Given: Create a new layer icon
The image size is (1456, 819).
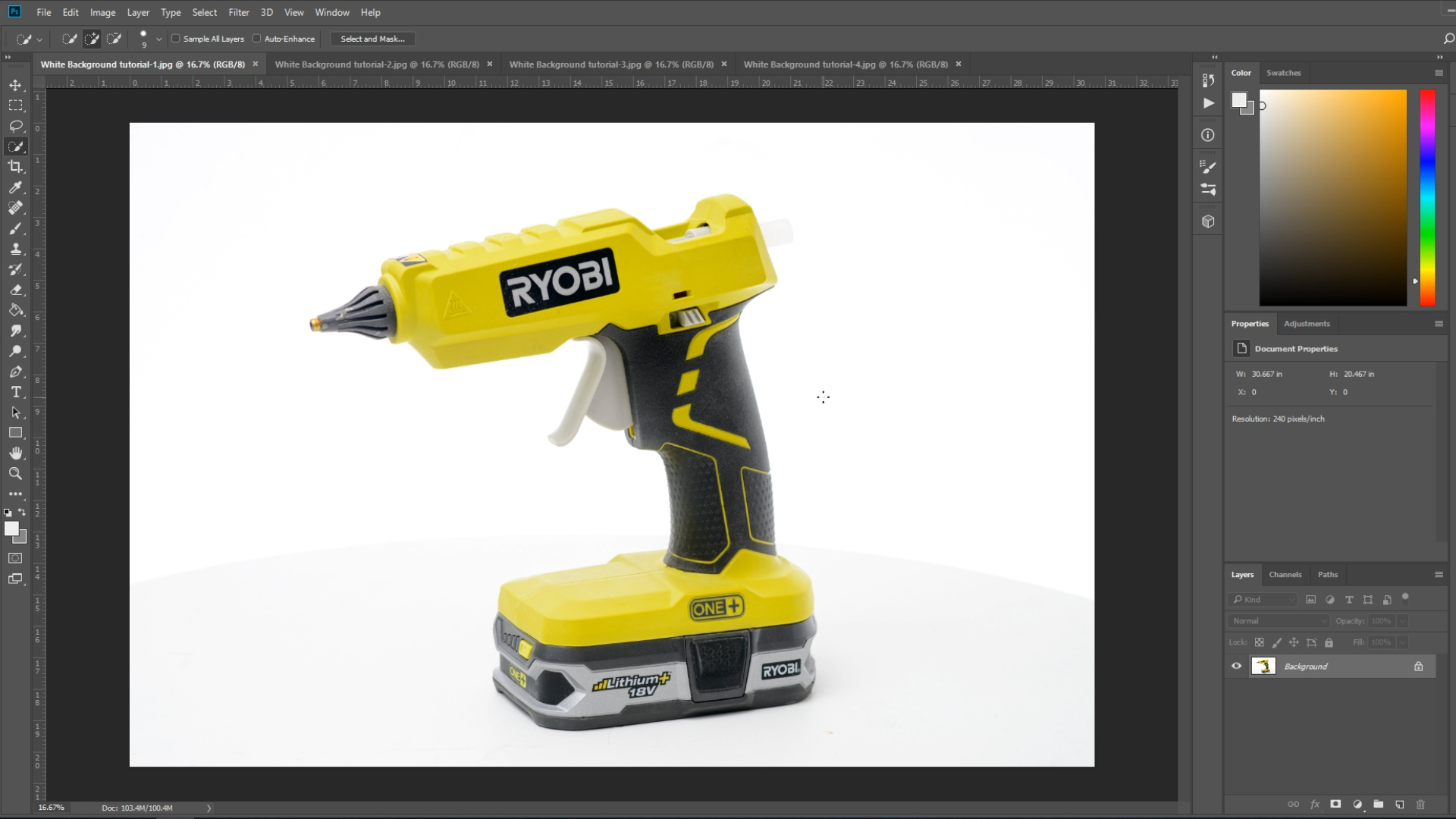Looking at the screenshot, I should tap(1400, 805).
